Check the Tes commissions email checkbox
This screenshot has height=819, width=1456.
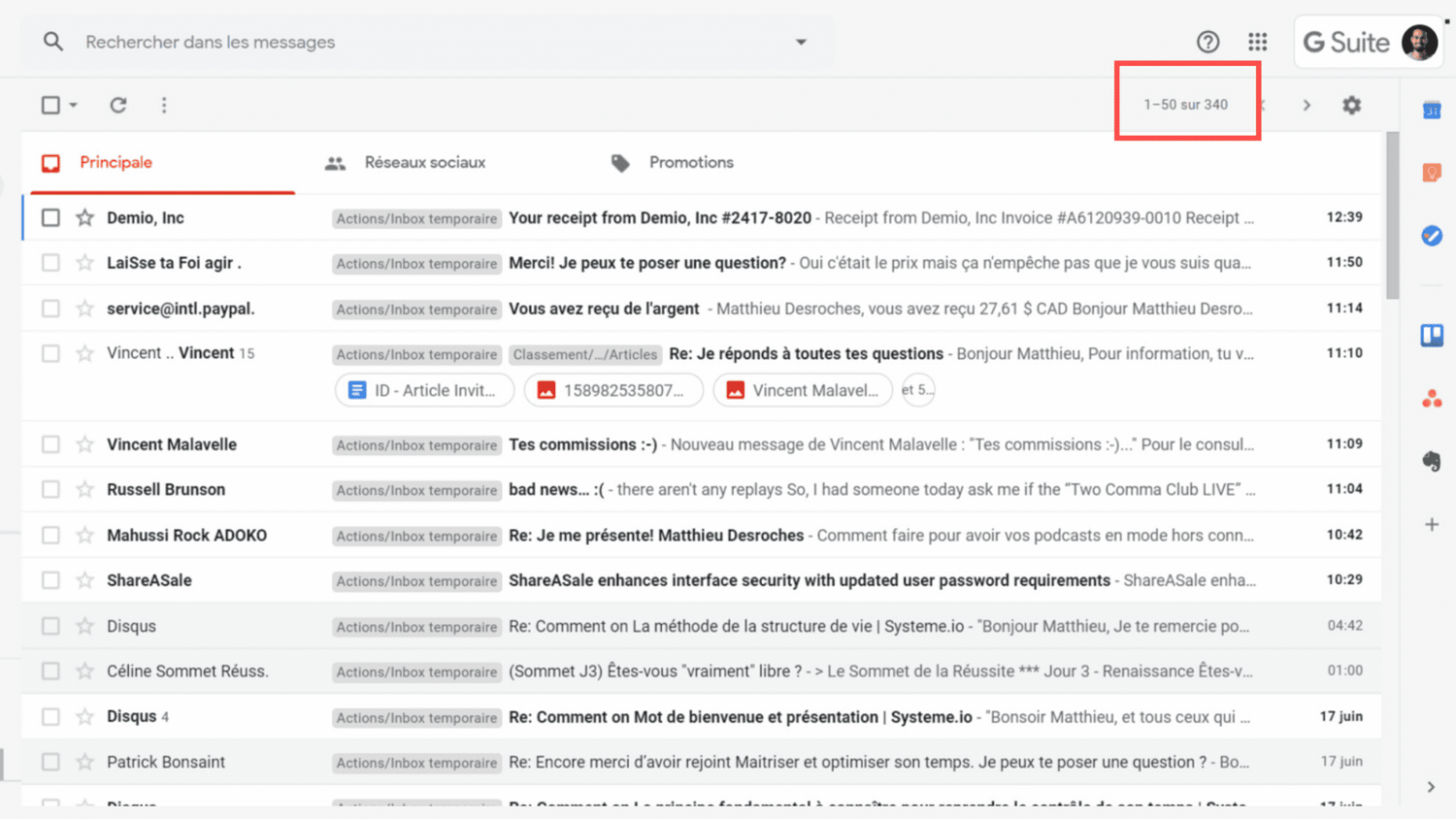tap(50, 444)
